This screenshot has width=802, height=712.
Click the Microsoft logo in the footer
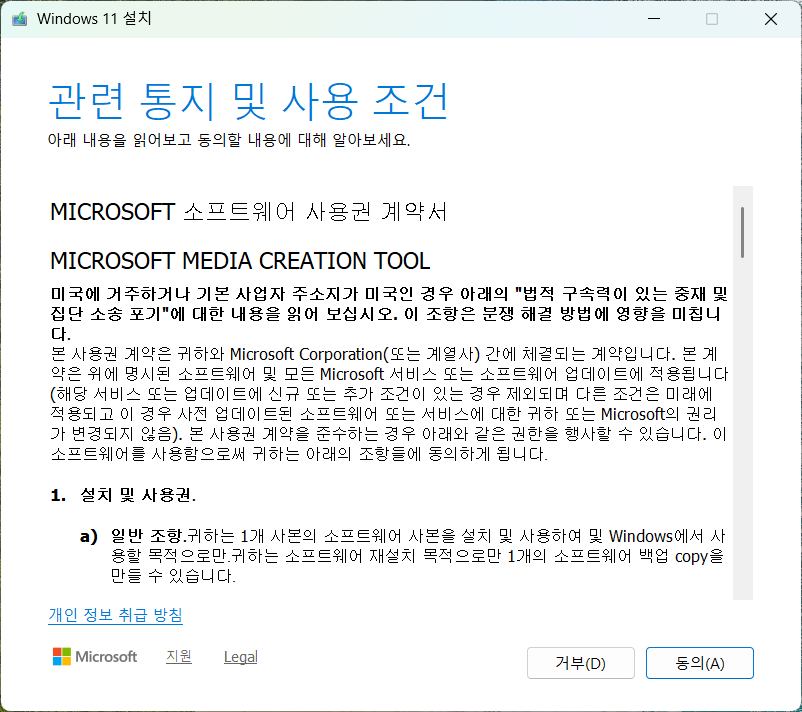[95, 657]
